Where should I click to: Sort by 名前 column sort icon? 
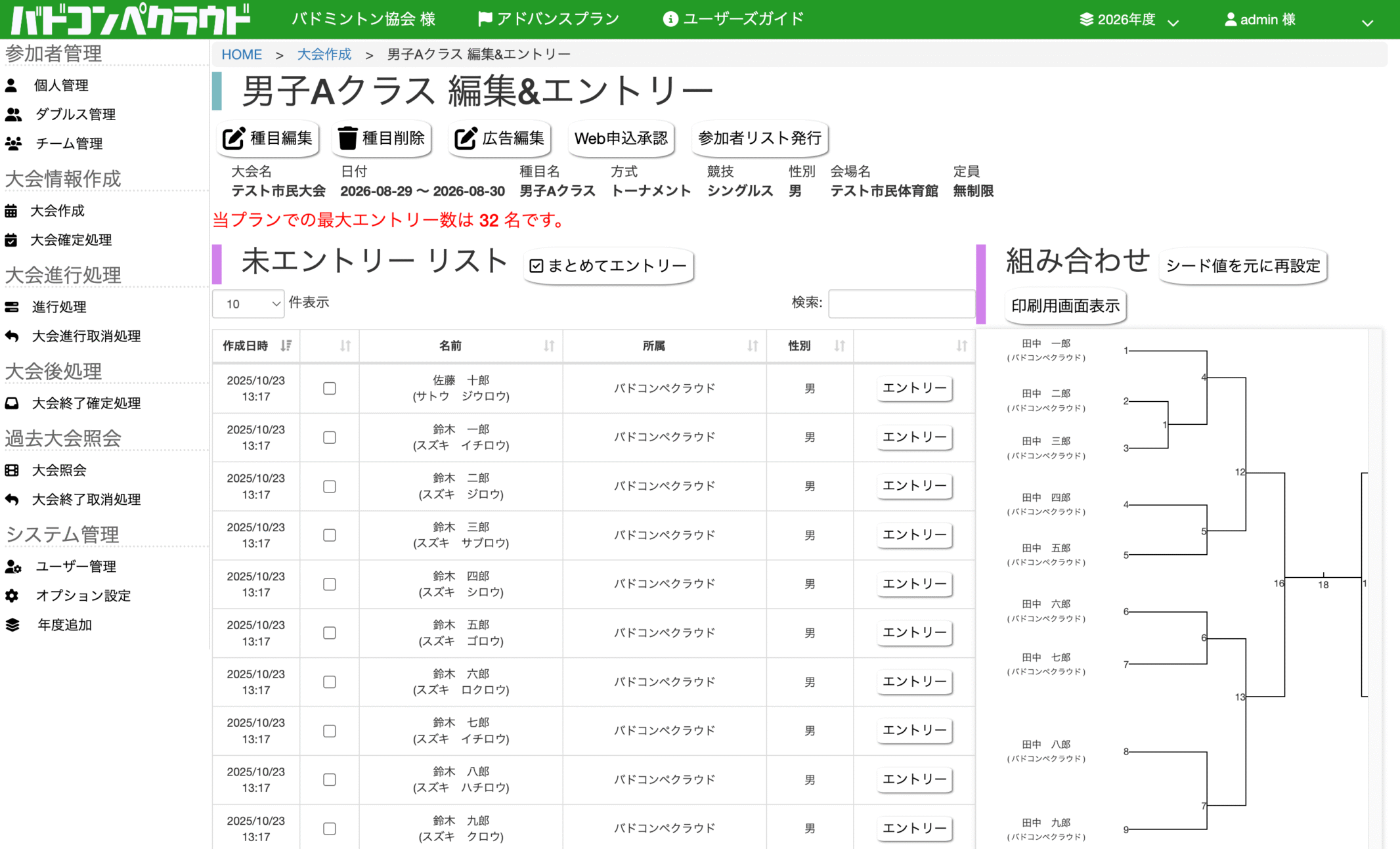(x=549, y=346)
